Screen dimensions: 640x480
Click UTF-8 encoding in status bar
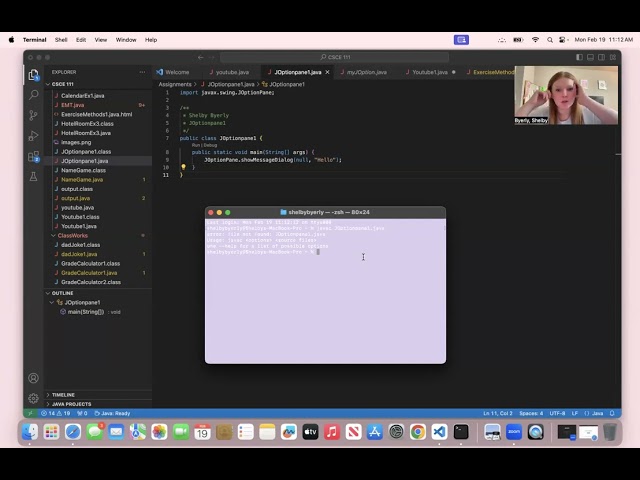coord(557,413)
